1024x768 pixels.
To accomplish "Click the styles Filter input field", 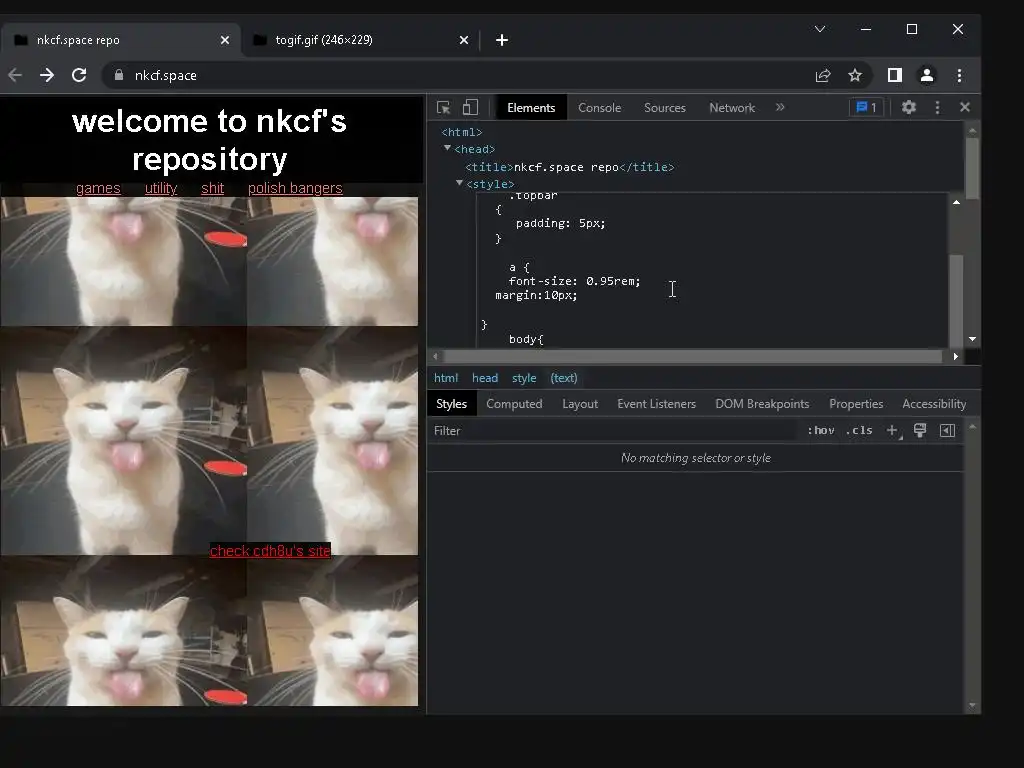I will [614, 430].
